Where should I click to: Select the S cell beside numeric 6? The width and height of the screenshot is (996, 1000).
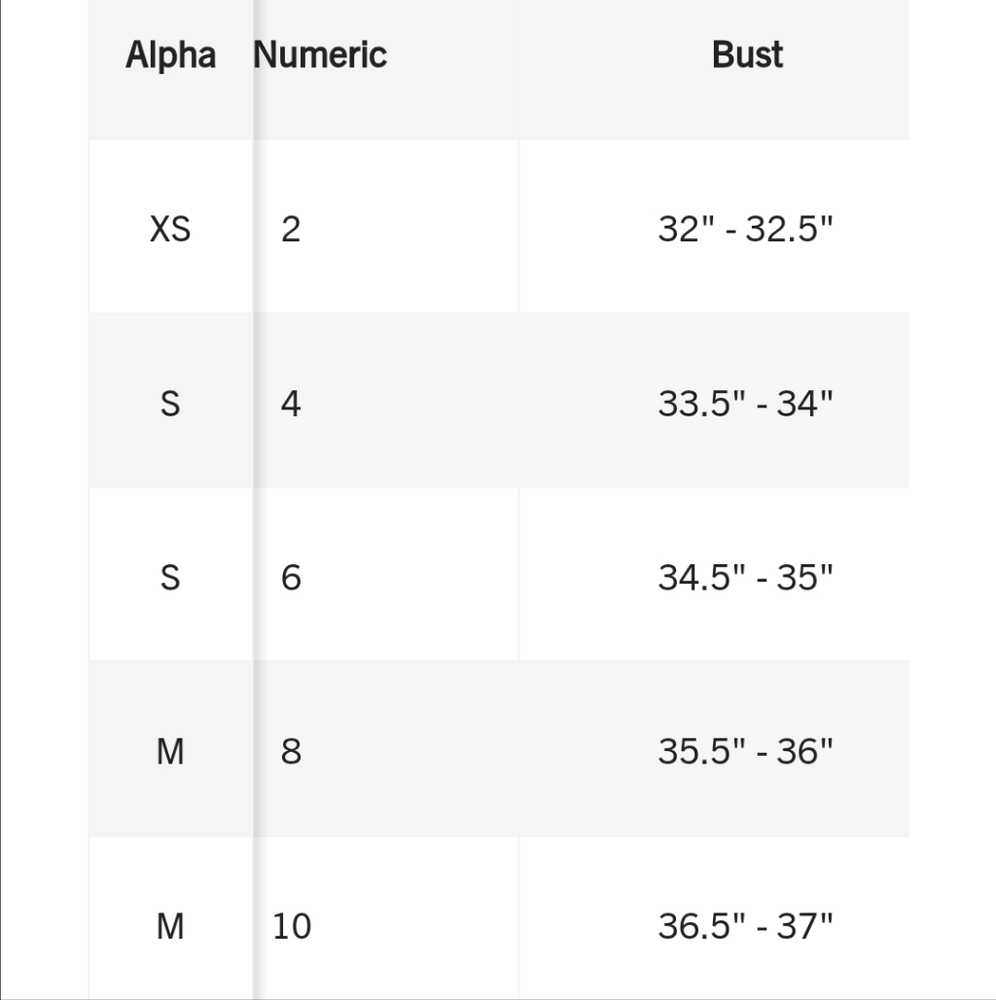tap(170, 577)
